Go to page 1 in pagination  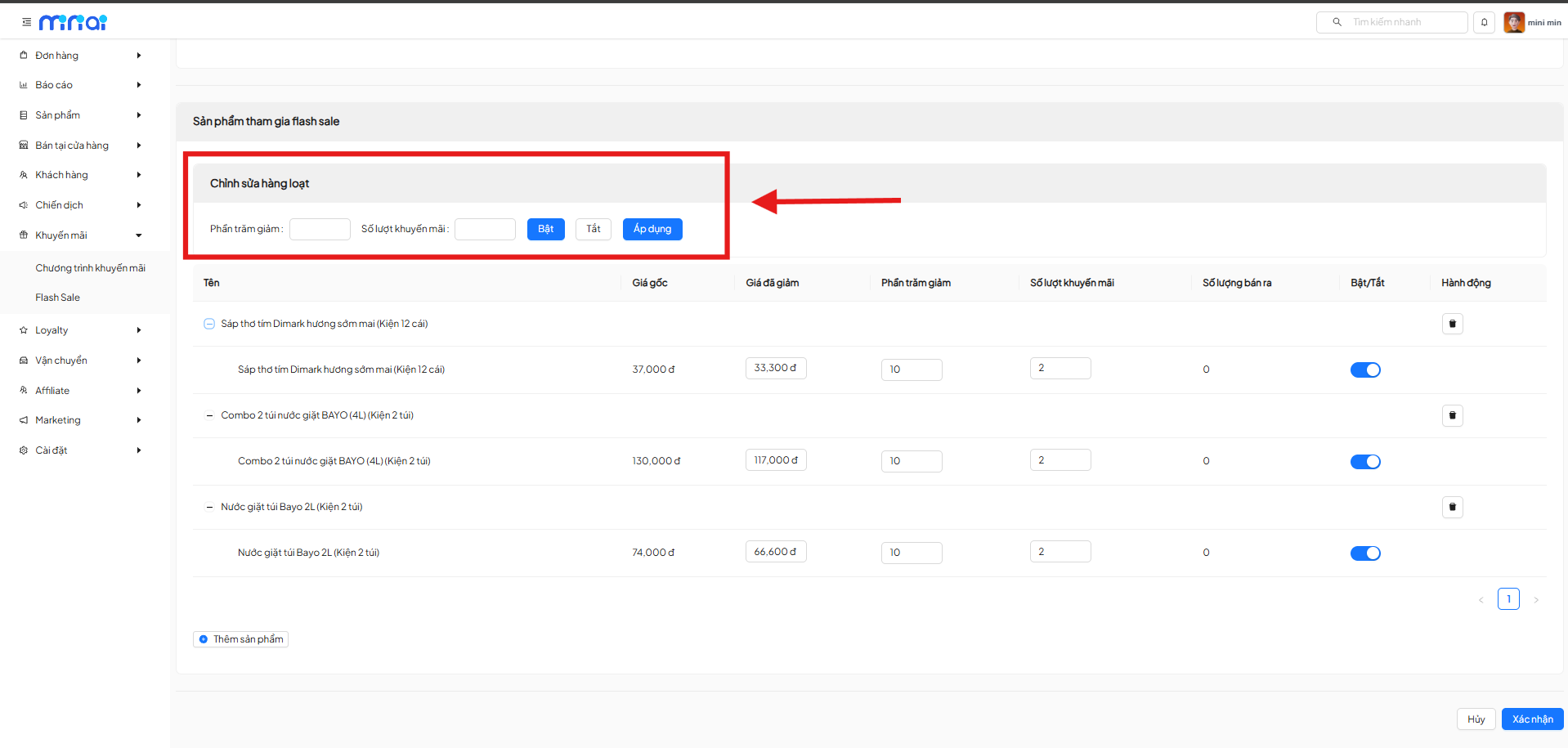tap(1508, 599)
